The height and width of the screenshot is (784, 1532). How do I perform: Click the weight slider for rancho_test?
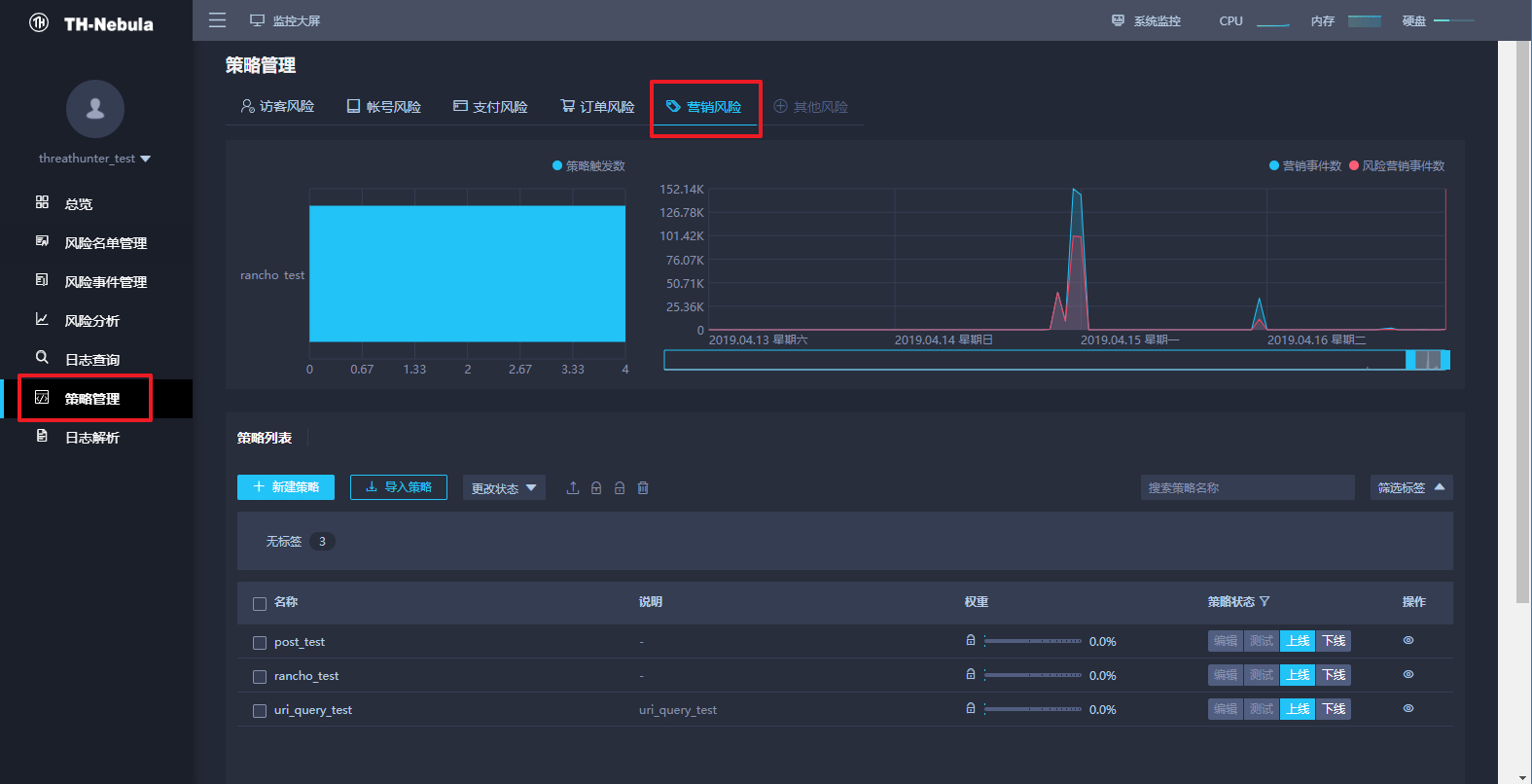pyautogui.click(x=1033, y=675)
